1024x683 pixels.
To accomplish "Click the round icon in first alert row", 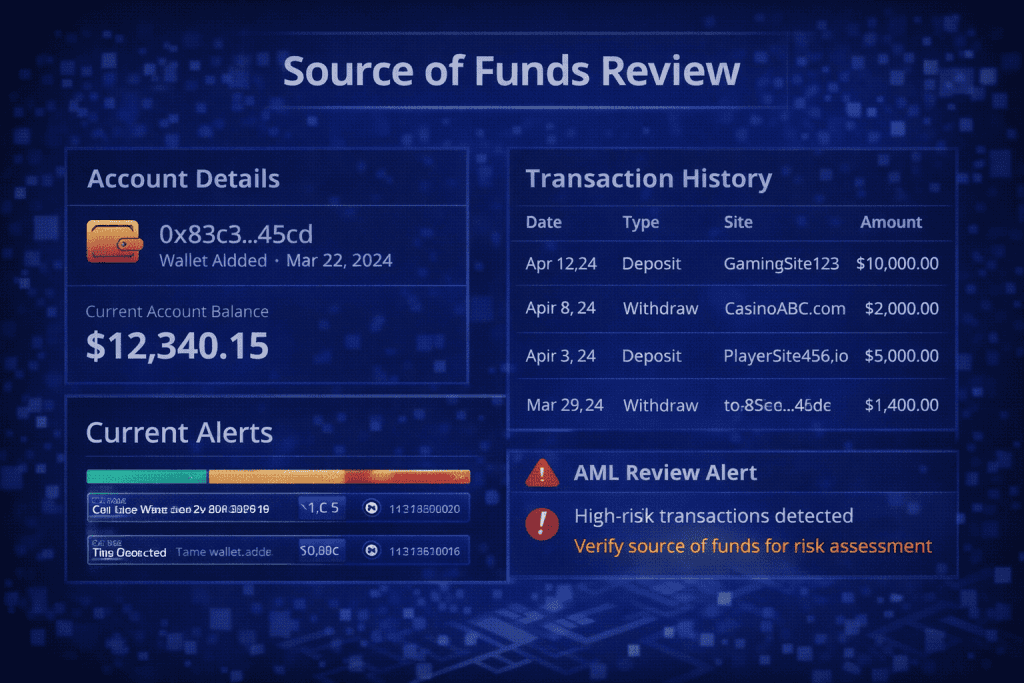I will [x=371, y=508].
